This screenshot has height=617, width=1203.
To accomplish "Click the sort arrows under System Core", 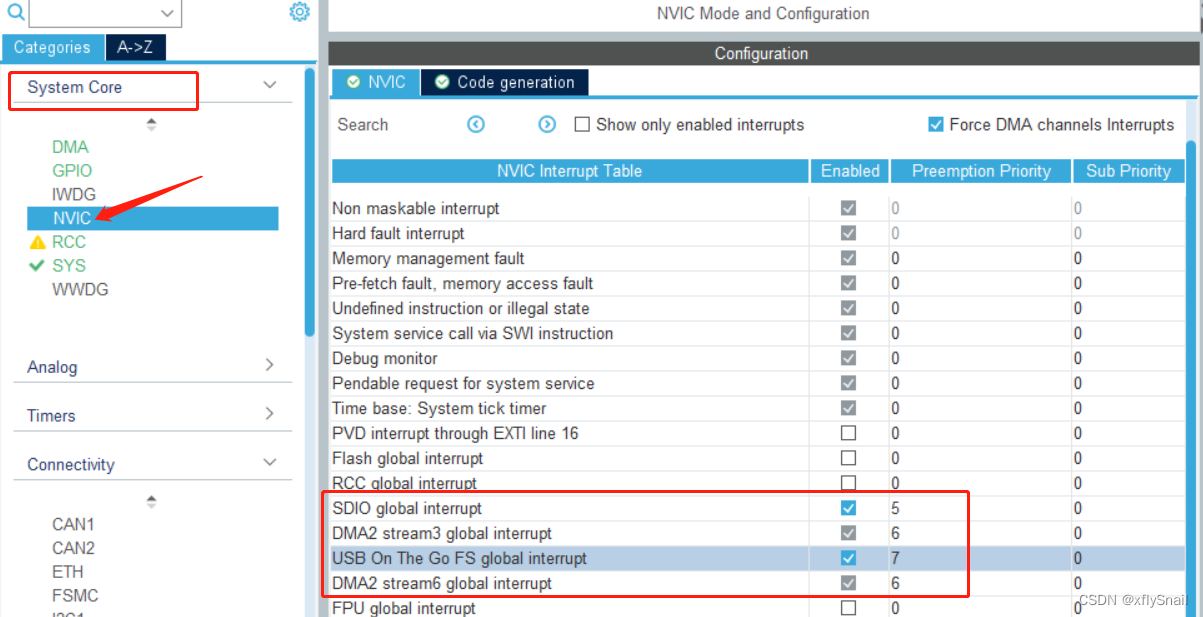I will (x=151, y=124).
